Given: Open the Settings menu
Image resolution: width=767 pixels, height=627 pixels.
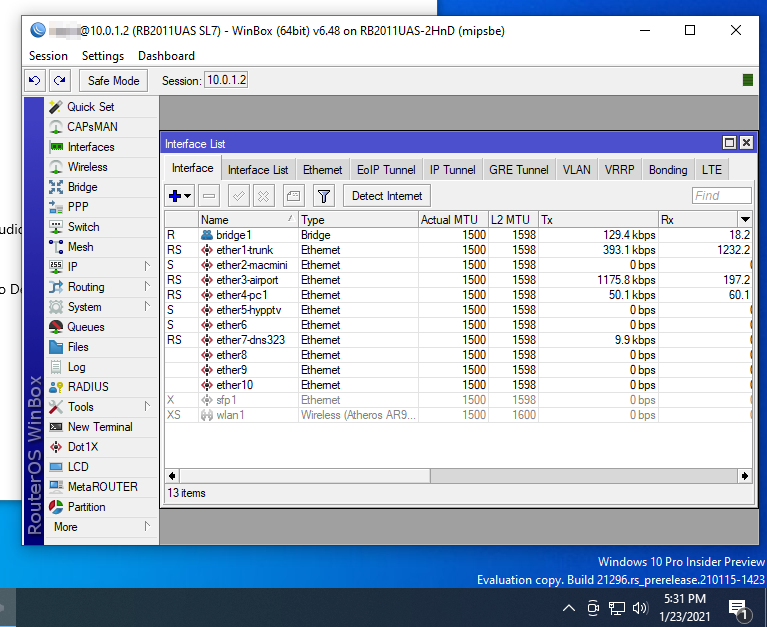Looking at the screenshot, I should click(103, 56).
